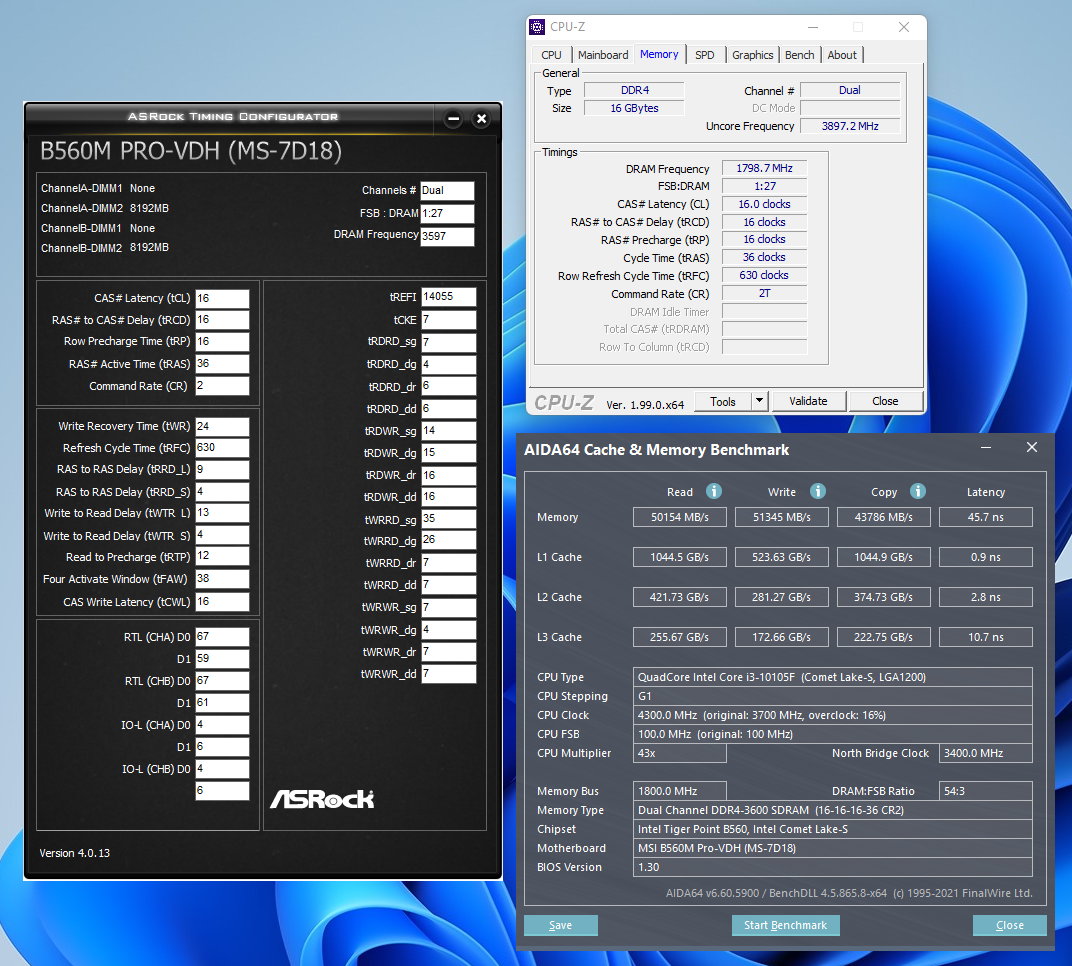Click the Tools button in CPU-Z

point(722,401)
